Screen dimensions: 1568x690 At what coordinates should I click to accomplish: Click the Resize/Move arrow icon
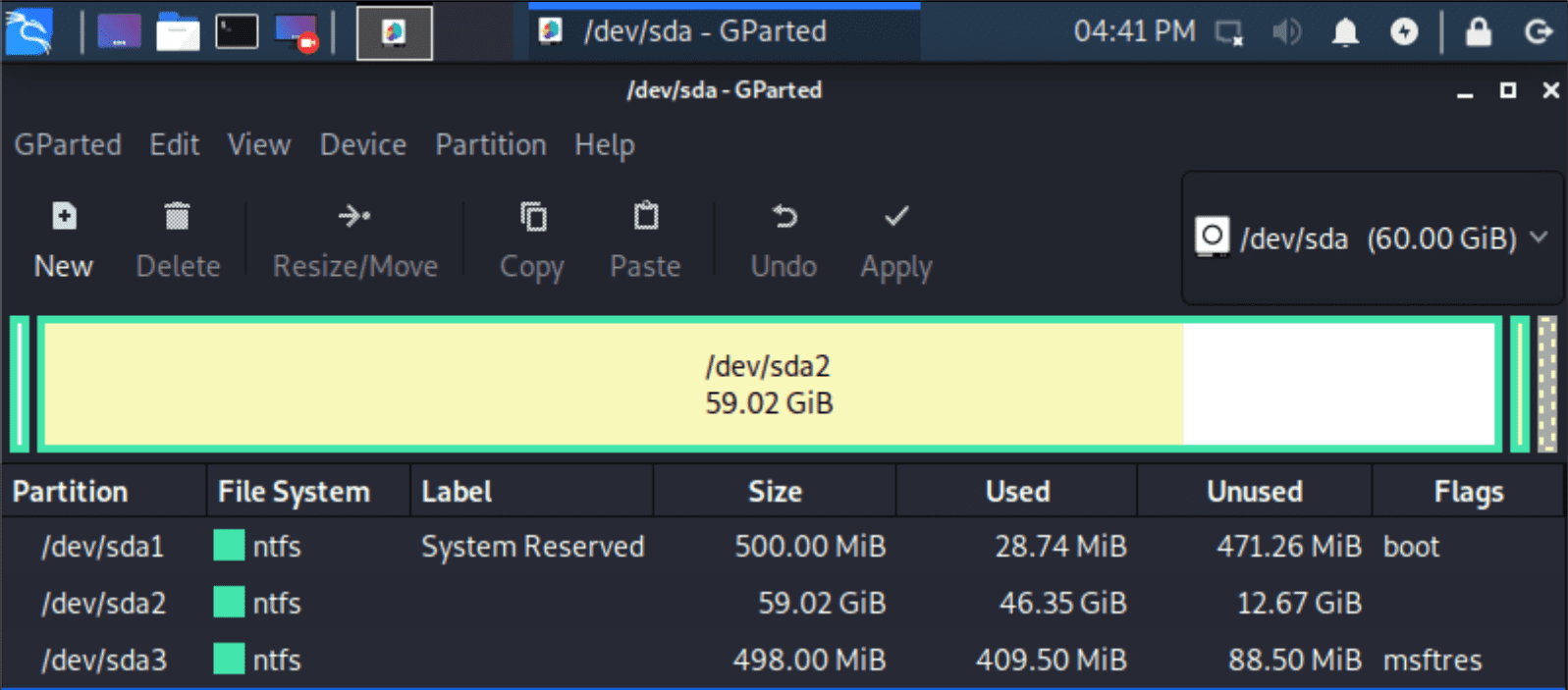(354, 216)
